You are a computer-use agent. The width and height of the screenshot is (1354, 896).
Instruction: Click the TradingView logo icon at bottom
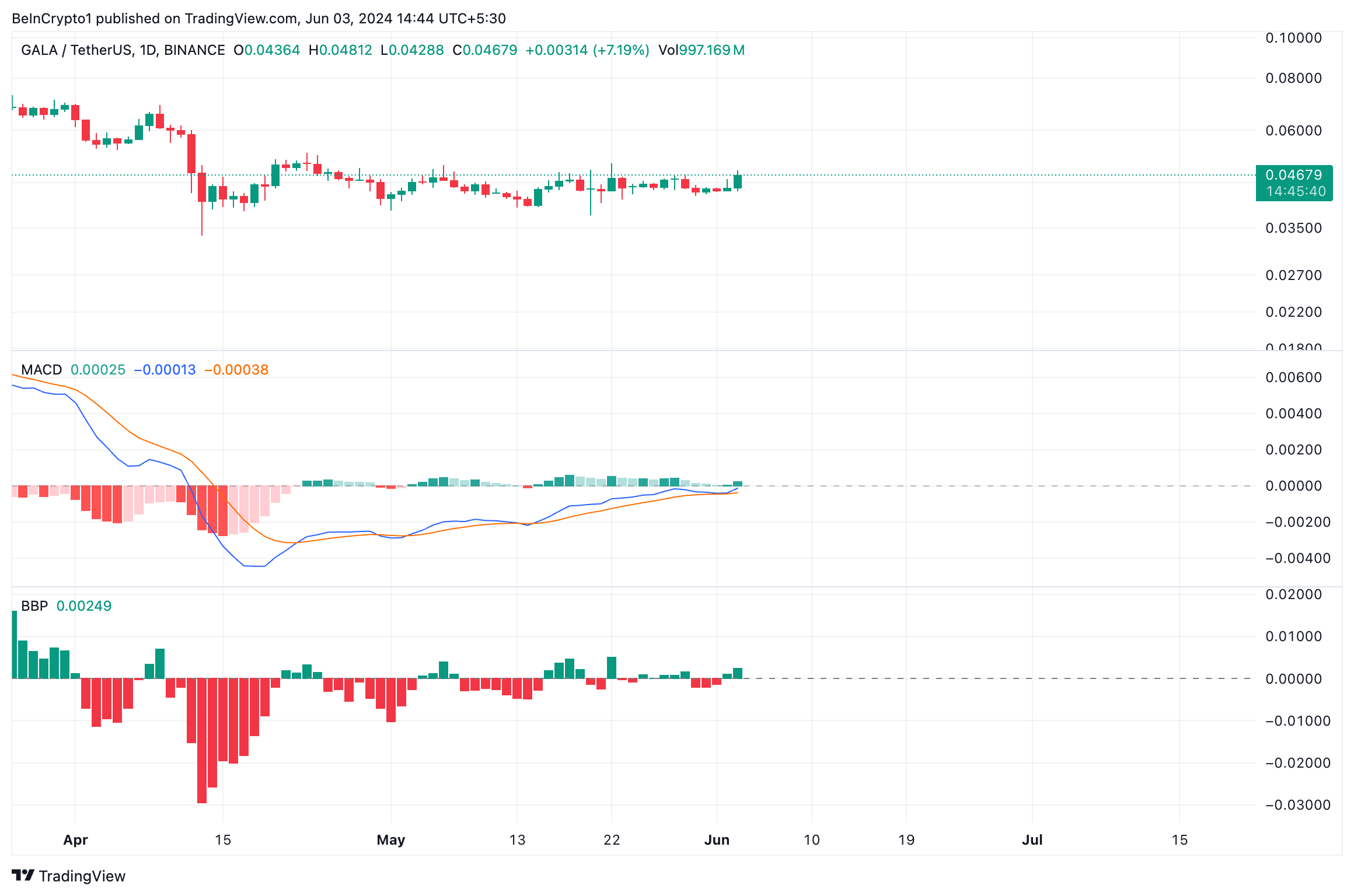tap(23, 875)
